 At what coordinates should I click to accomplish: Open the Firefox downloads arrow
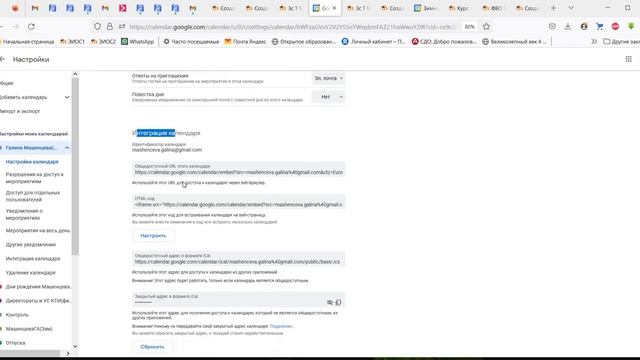(568, 27)
